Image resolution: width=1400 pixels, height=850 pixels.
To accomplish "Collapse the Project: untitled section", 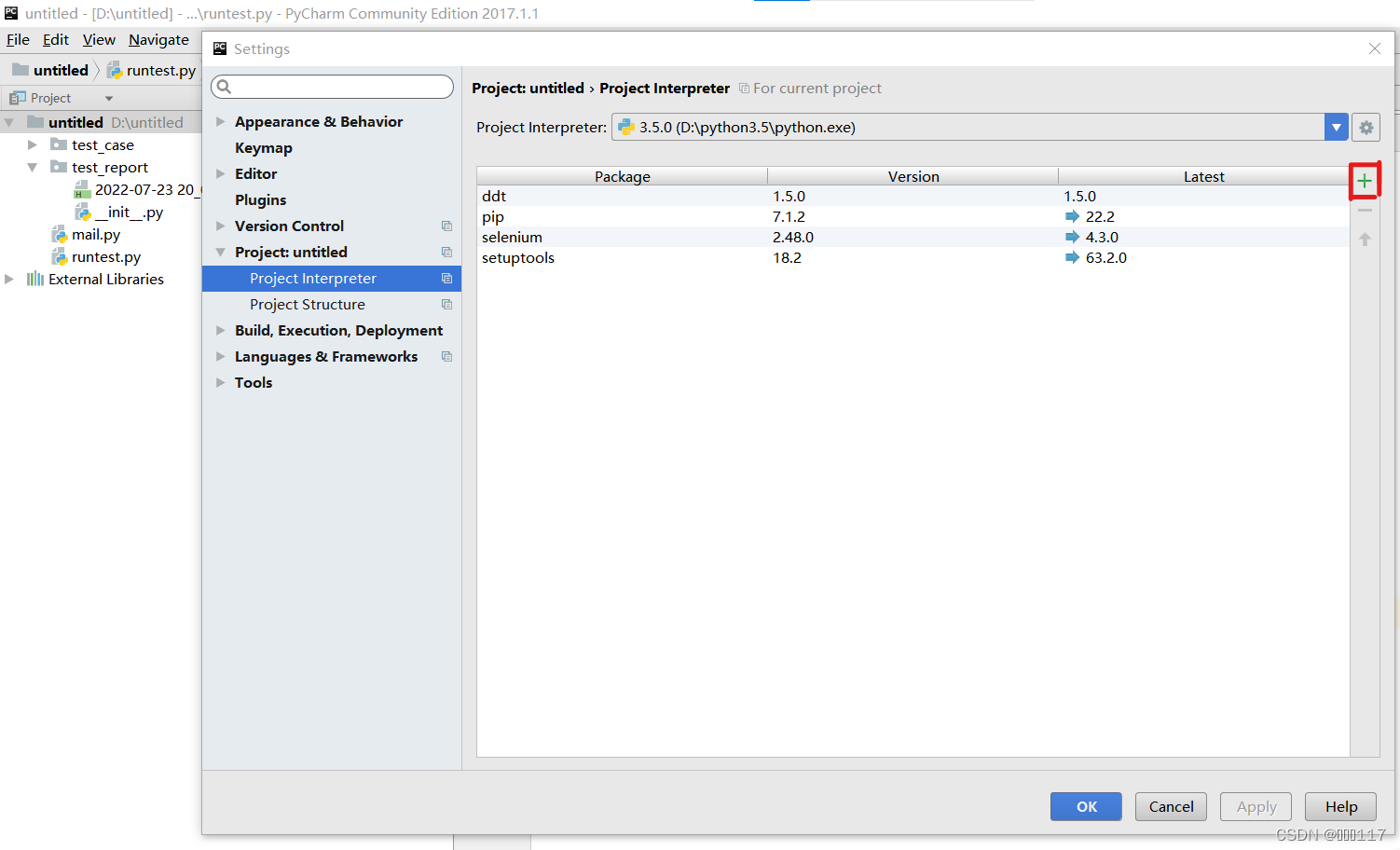I will click(x=220, y=252).
